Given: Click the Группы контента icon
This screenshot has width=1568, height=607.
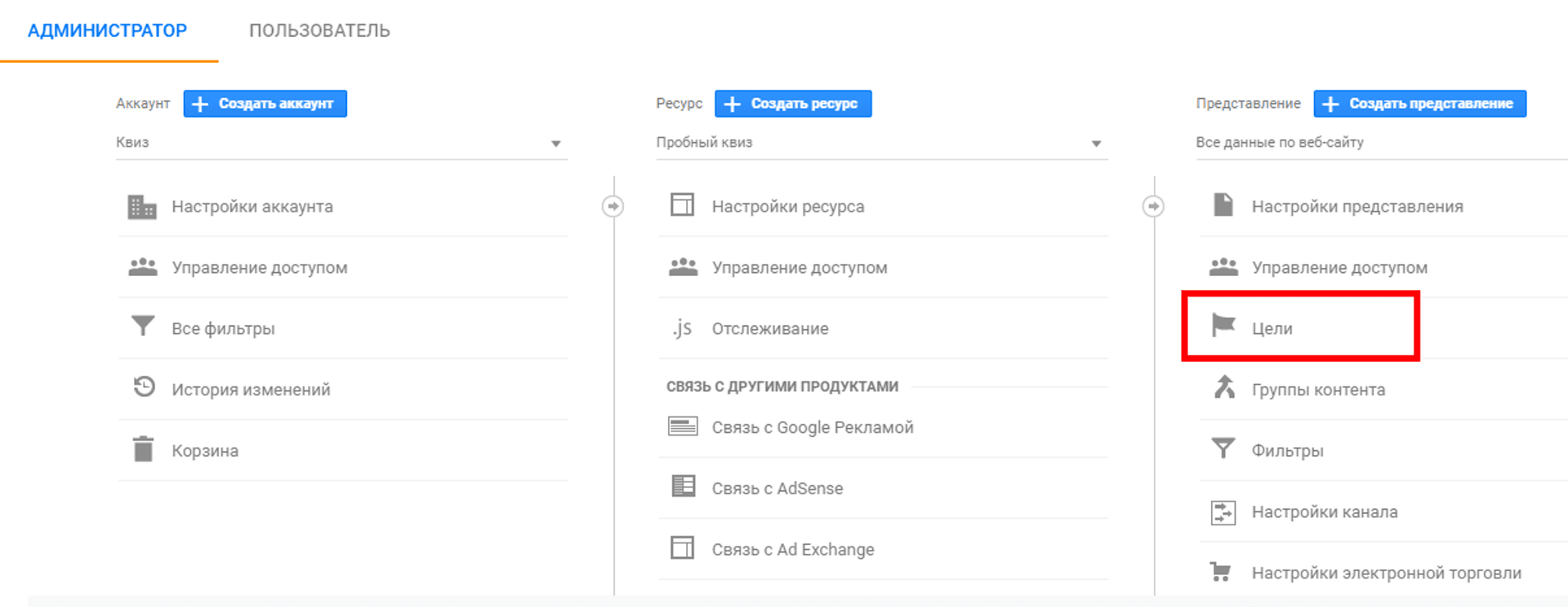Looking at the screenshot, I should [x=1223, y=387].
